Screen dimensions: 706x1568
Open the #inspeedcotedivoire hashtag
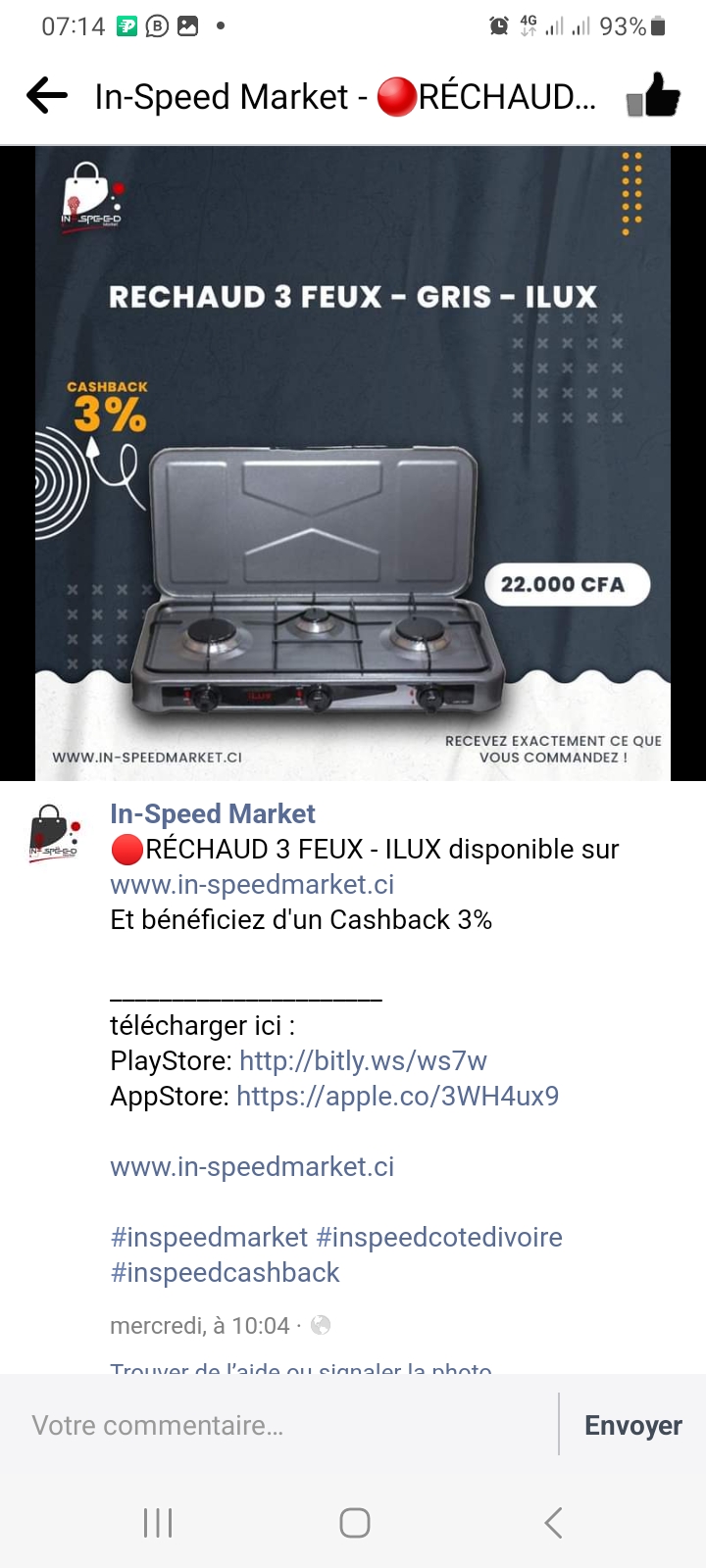(439, 1237)
